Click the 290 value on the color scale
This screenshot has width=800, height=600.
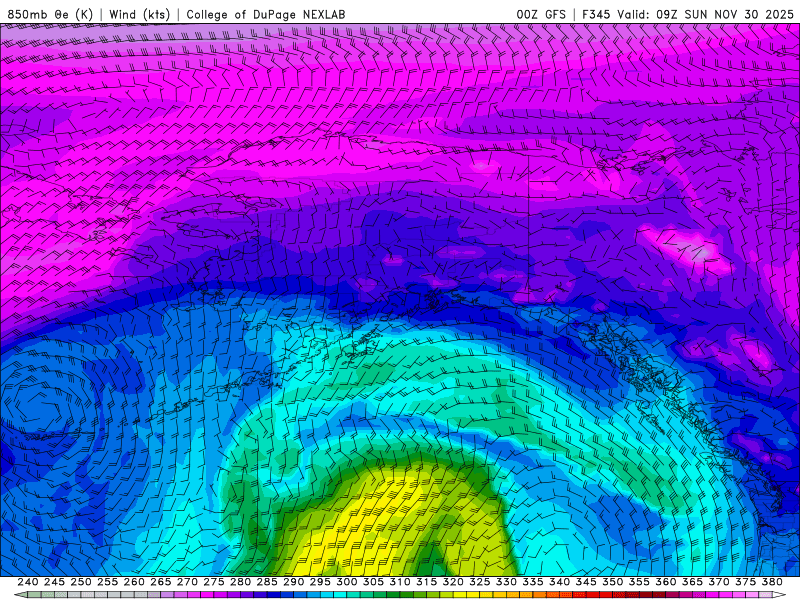pos(293,582)
